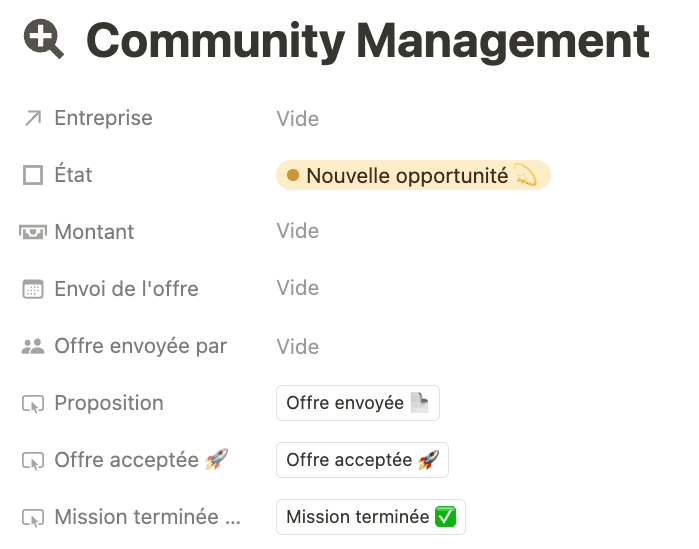
Task: Click the magnifier page icon beside the title
Action: 44,39
